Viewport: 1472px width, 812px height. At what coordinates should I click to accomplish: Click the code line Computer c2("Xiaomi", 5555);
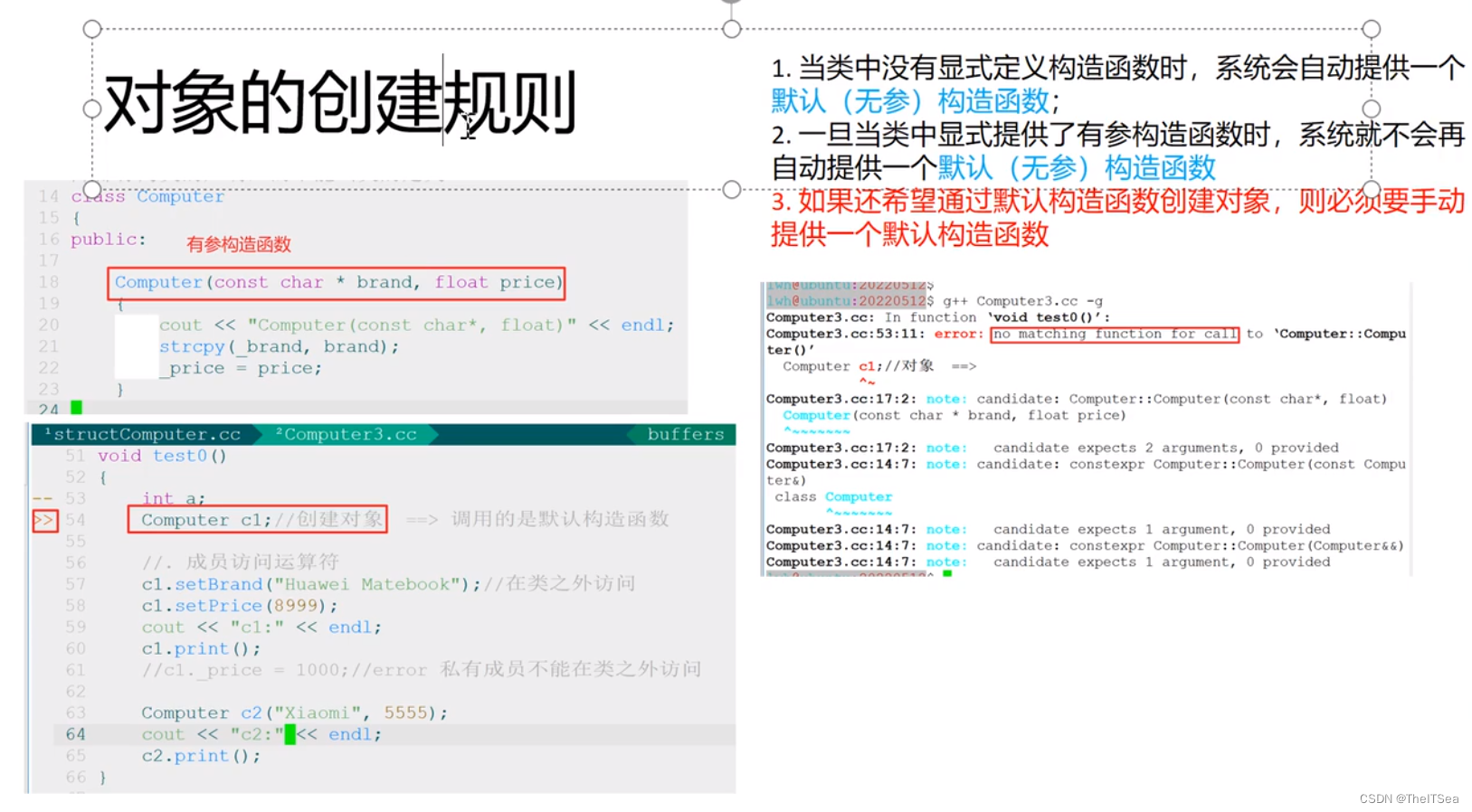[294, 713]
